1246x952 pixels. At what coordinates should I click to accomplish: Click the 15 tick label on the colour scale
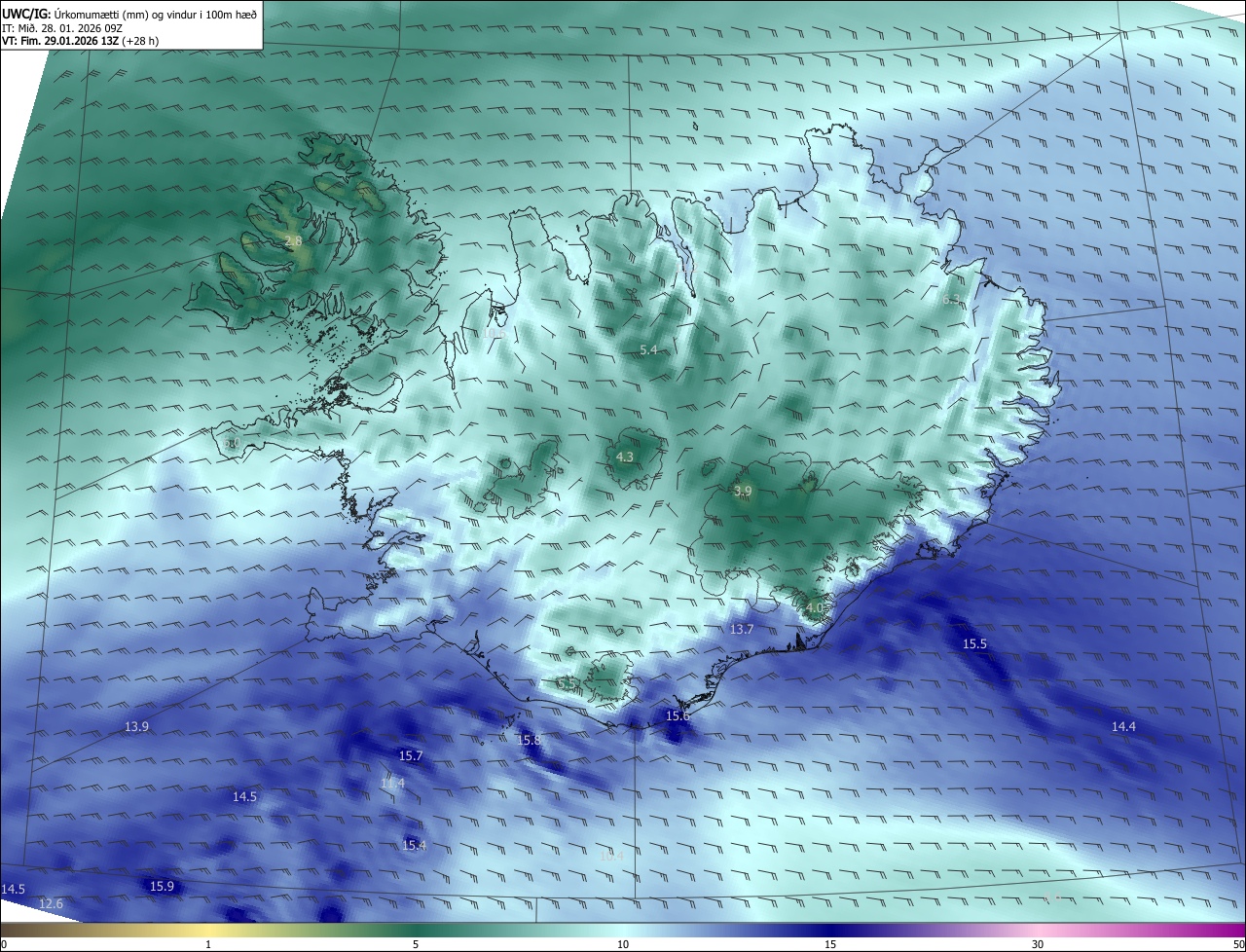pyautogui.click(x=830, y=944)
